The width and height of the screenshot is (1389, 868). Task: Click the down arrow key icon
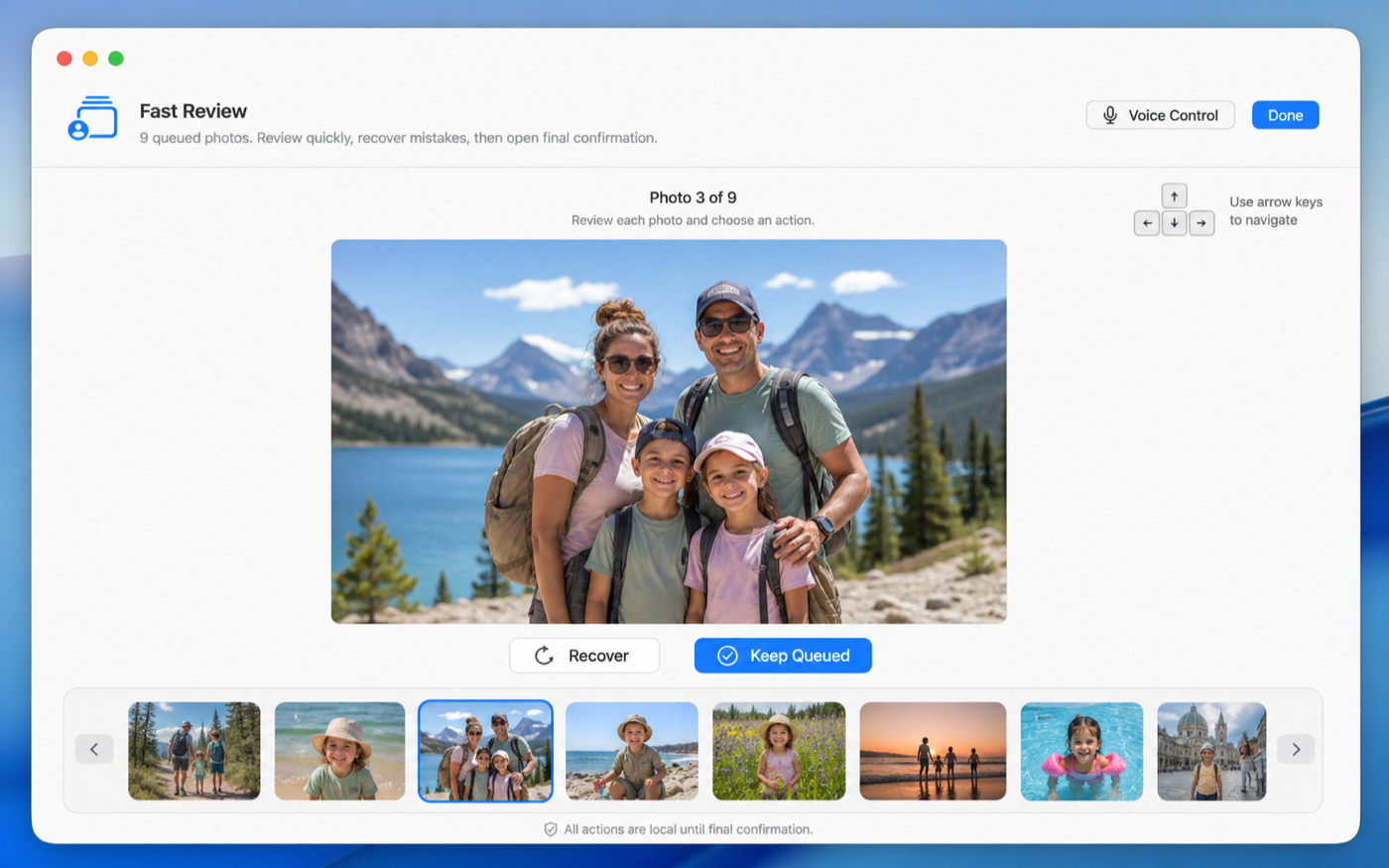pyautogui.click(x=1174, y=223)
